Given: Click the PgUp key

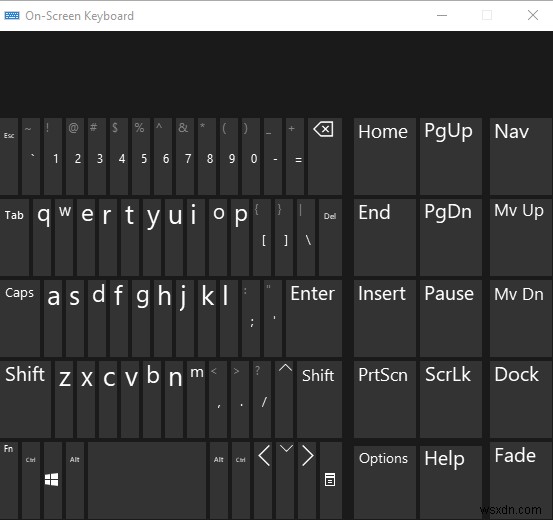Looking at the screenshot, I should click(451, 156).
